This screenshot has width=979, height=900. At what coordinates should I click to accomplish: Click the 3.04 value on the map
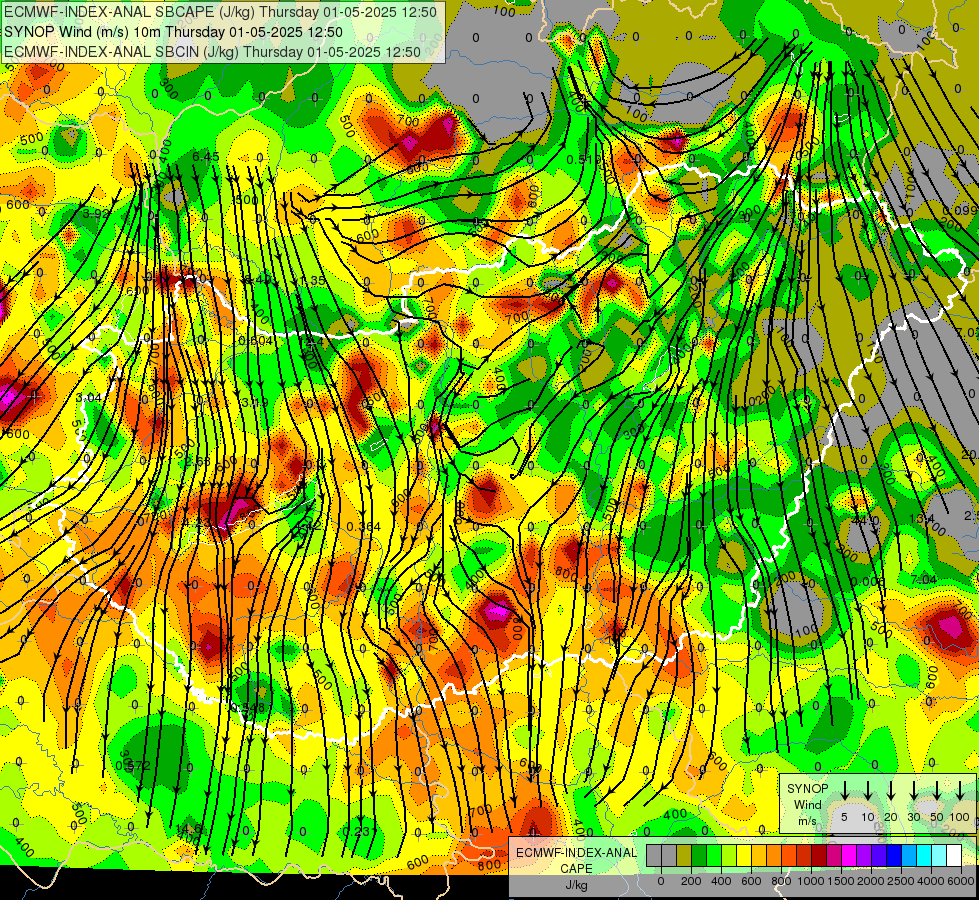click(88, 398)
